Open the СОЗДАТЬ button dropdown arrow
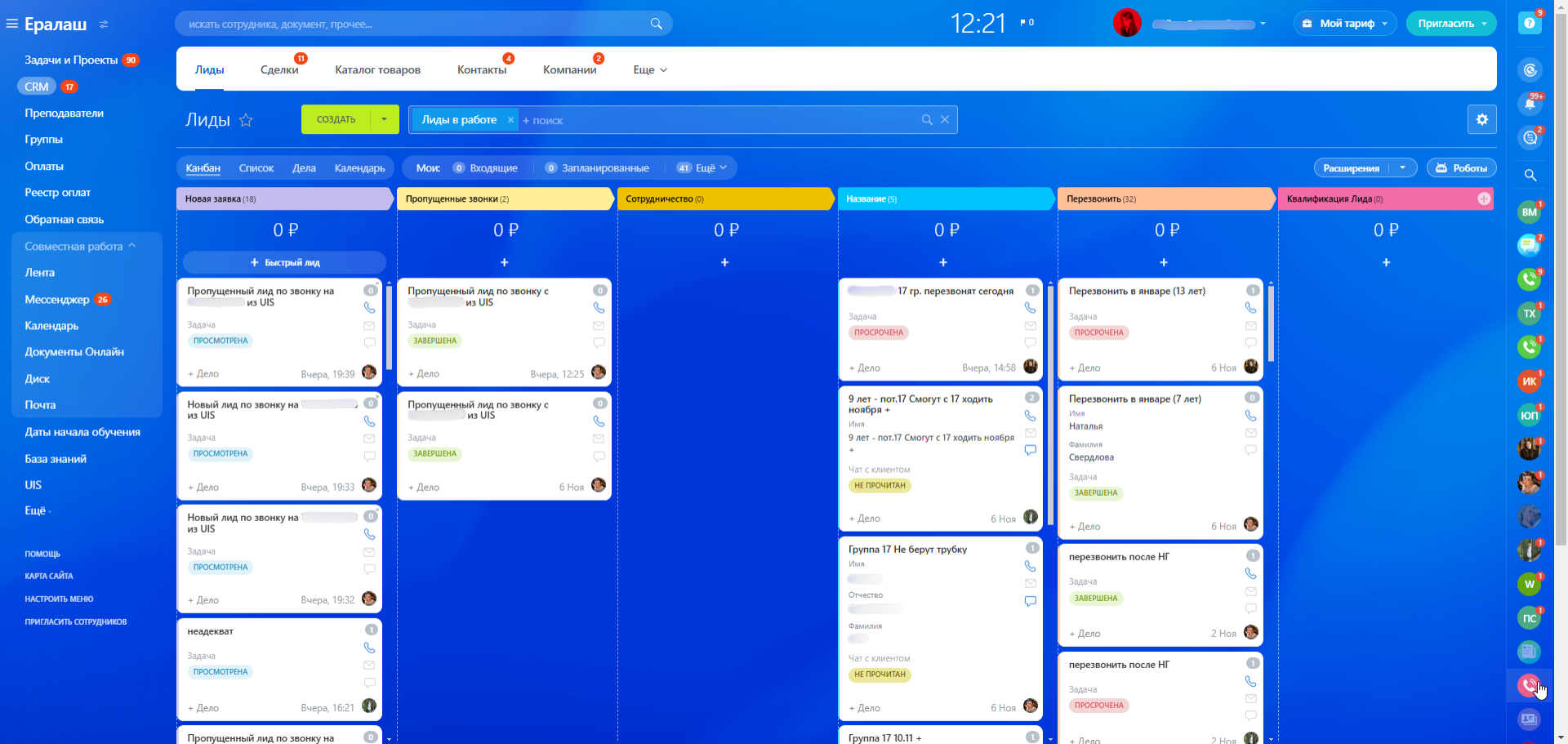Viewport: 1568px width, 744px height. [x=384, y=119]
